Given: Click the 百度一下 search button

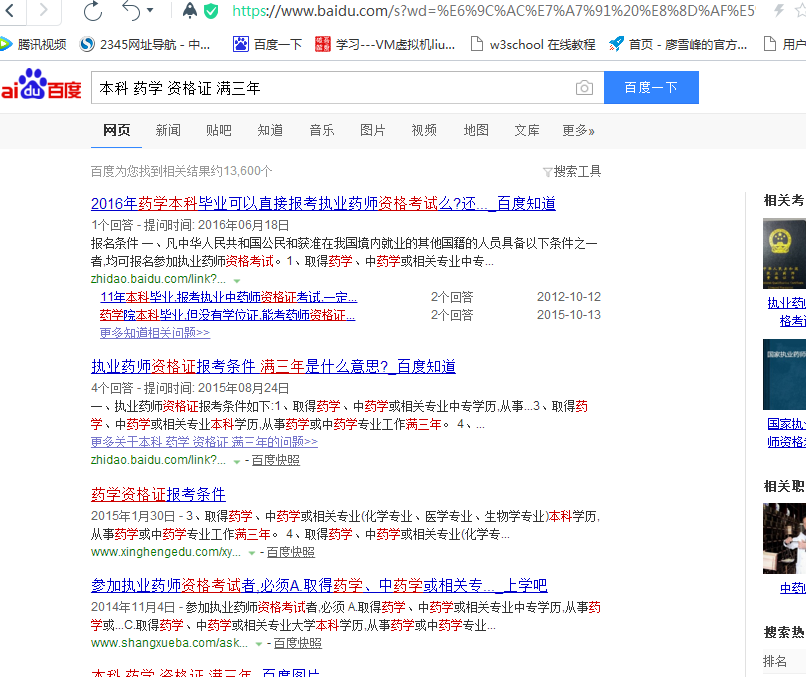Looking at the screenshot, I should click(x=651, y=87).
